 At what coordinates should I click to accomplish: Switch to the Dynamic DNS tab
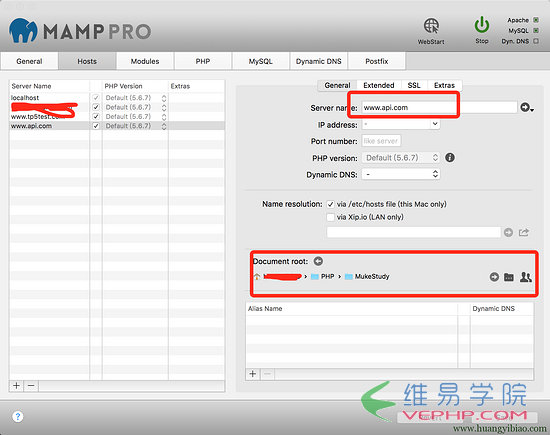[318, 61]
